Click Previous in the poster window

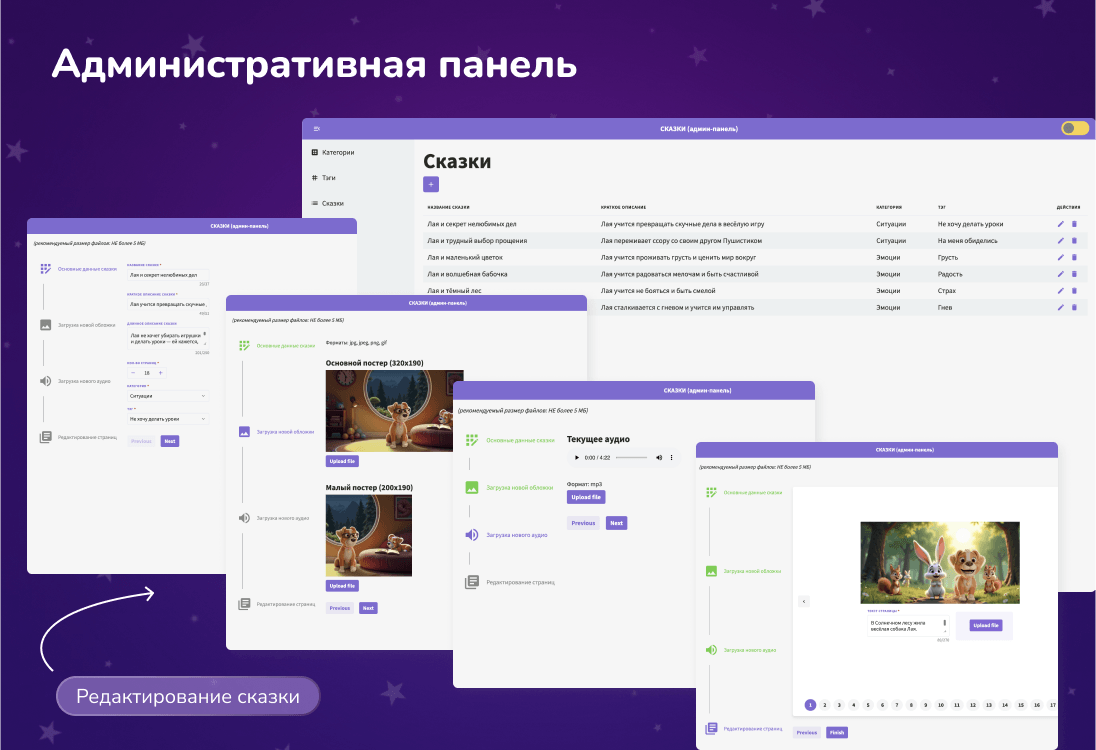340,608
